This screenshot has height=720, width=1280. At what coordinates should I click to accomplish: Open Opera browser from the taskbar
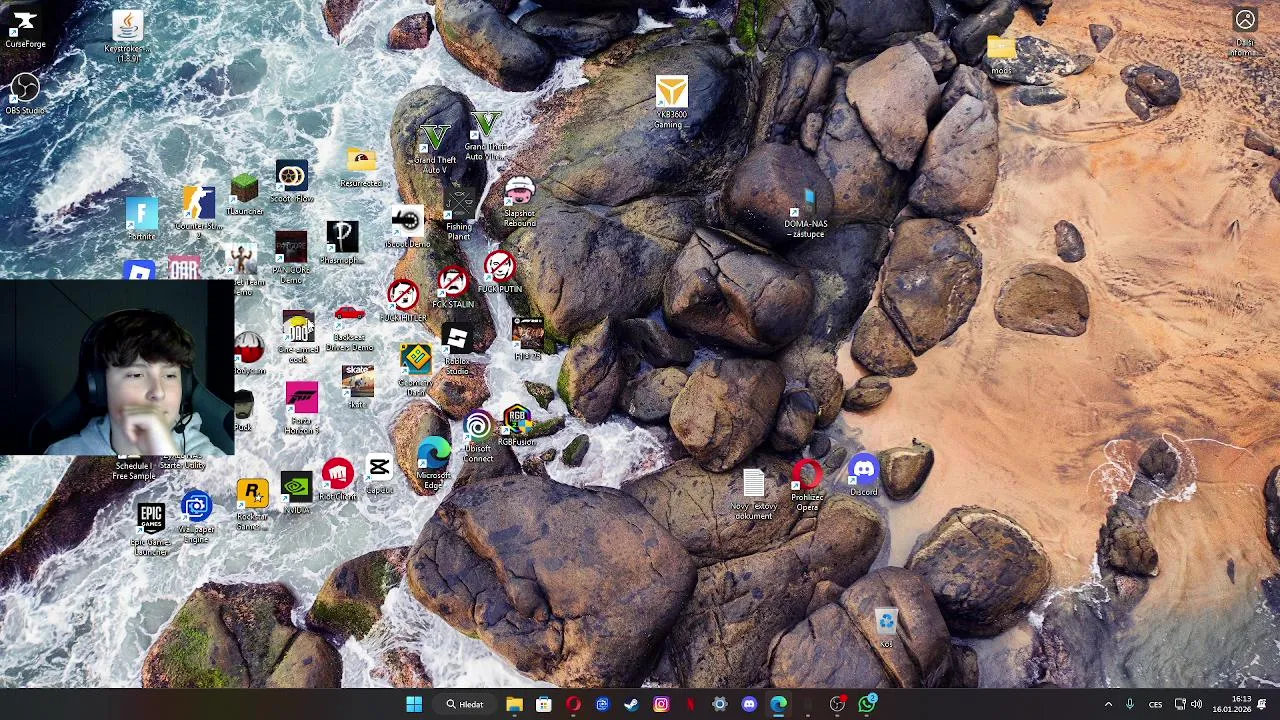pos(573,704)
